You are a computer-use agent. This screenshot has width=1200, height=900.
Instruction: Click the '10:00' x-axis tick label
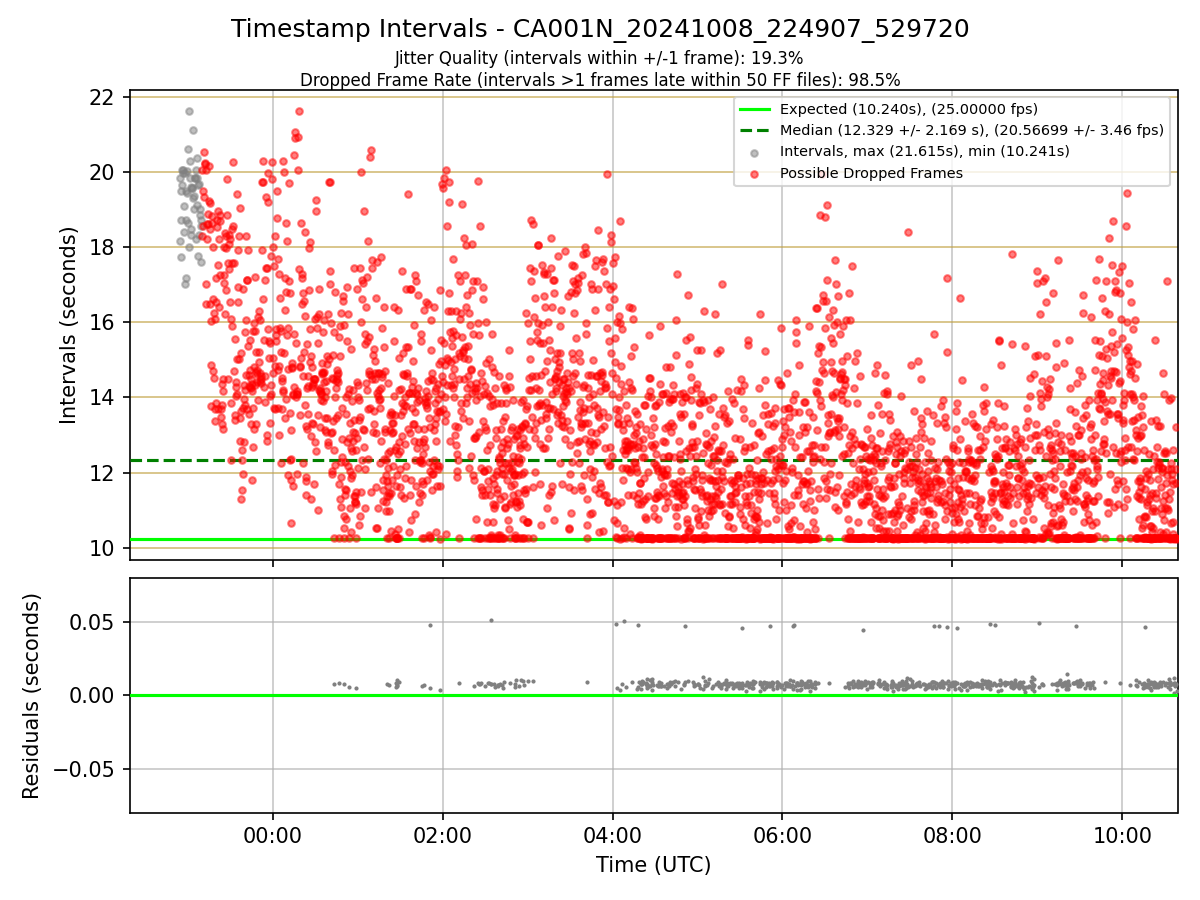click(x=1122, y=835)
